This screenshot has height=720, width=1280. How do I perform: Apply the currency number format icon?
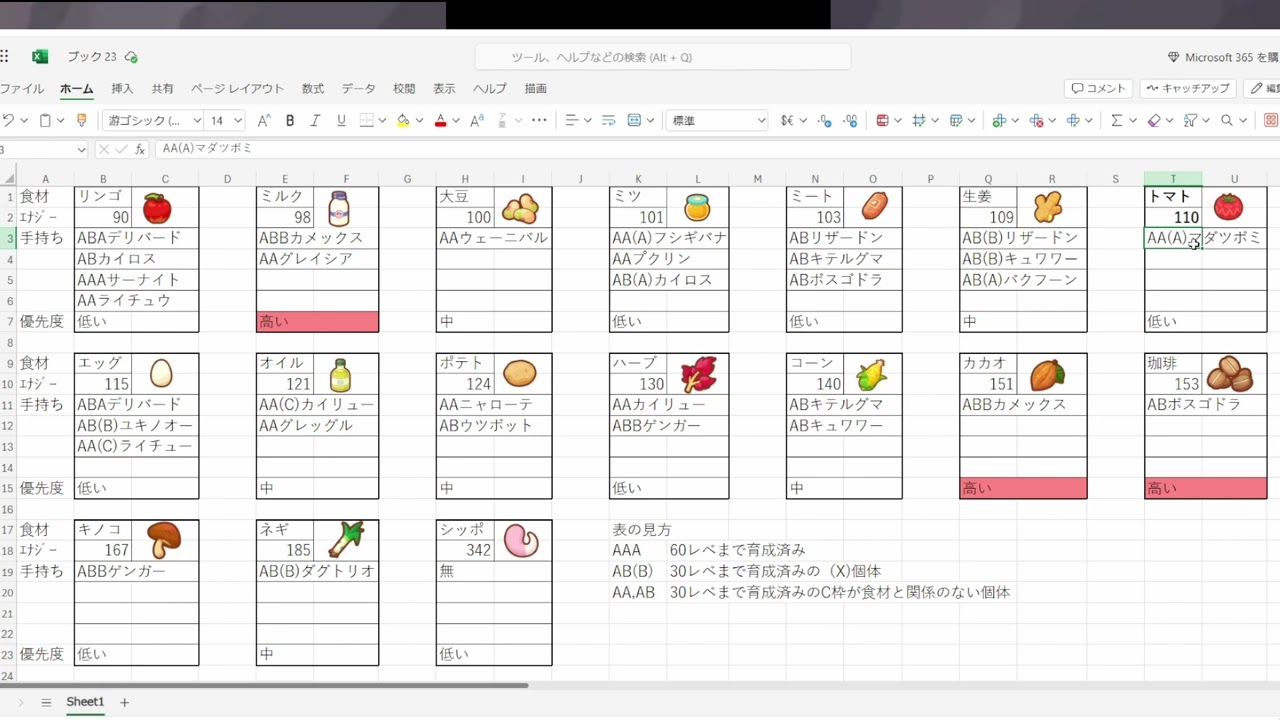tap(786, 120)
